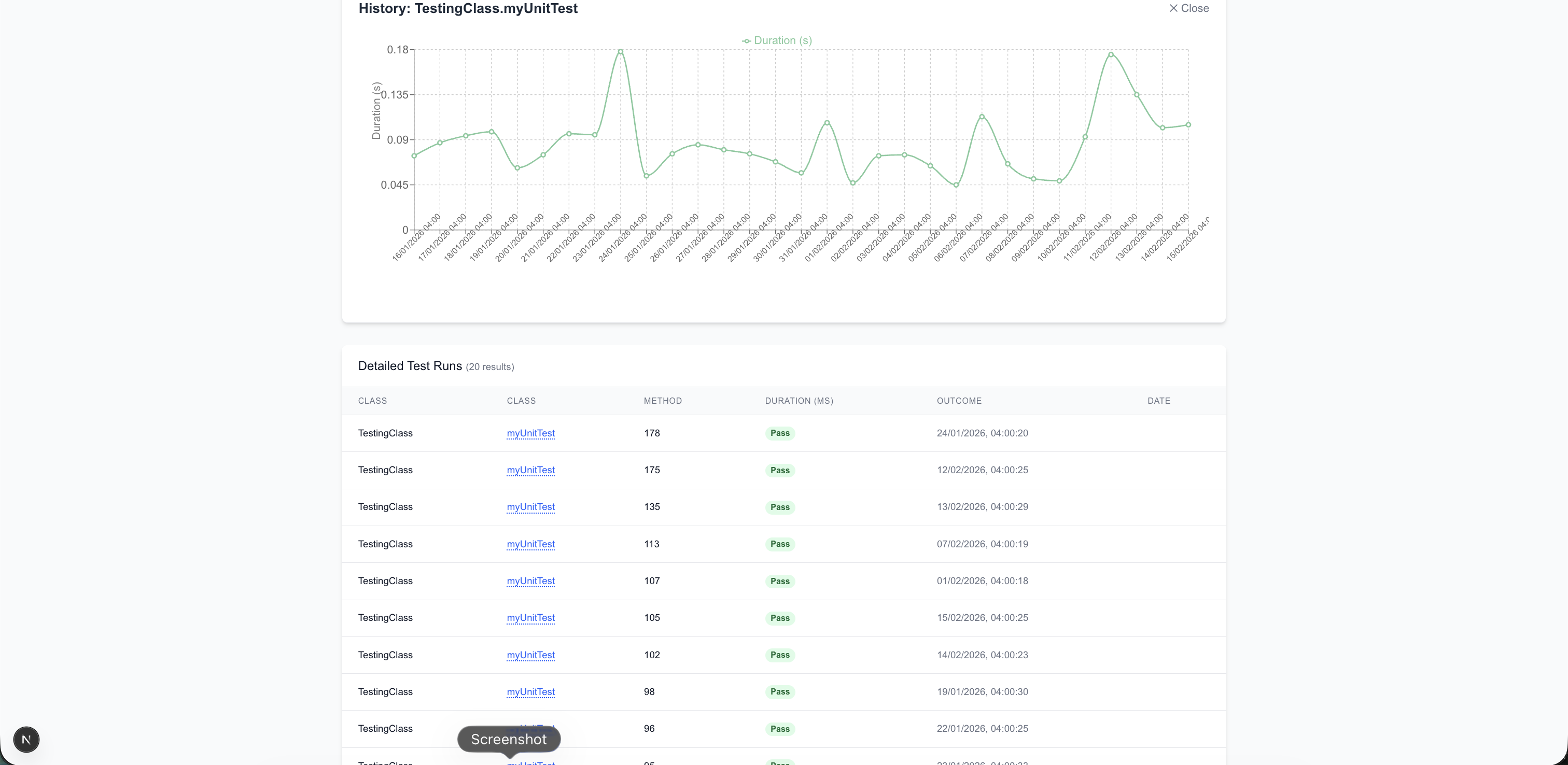
Task: Open myUnitTest link in 107 ms row
Action: [x=530, y=580]
